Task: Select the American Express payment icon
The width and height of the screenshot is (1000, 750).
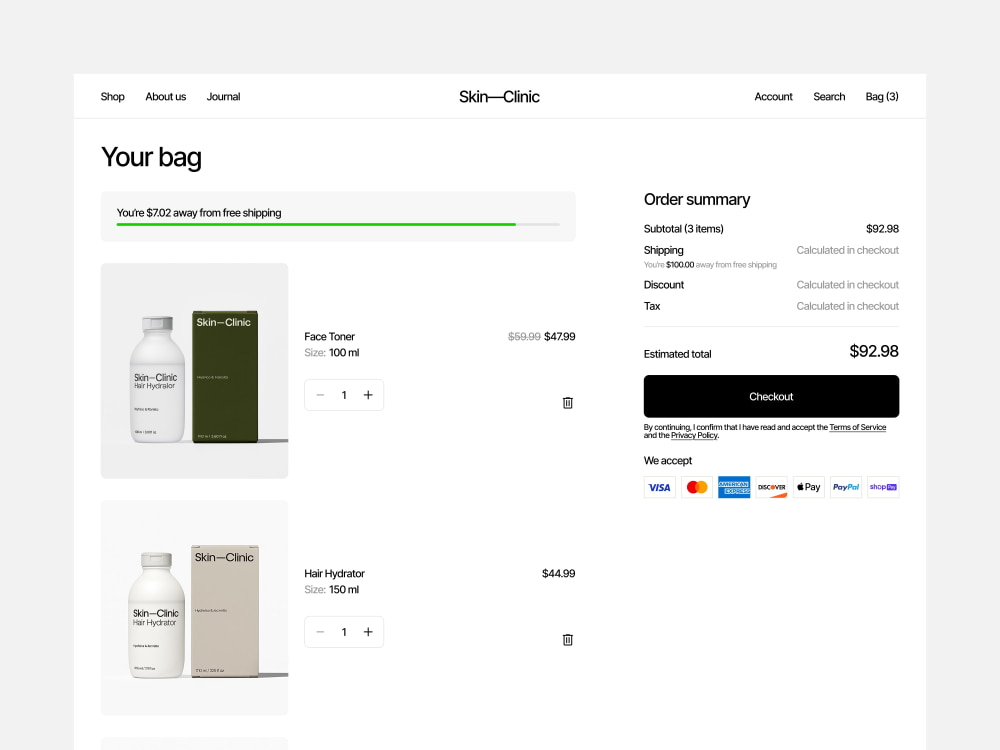Action: (734, 487)
